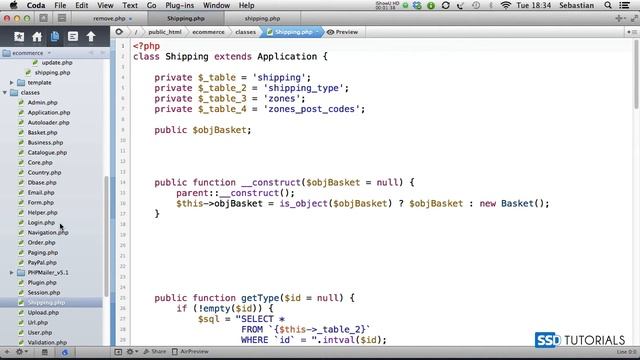Viewport: 640px width, 360px height.
Task: Click the classes breadcrumb
Action: click(245, 32)
